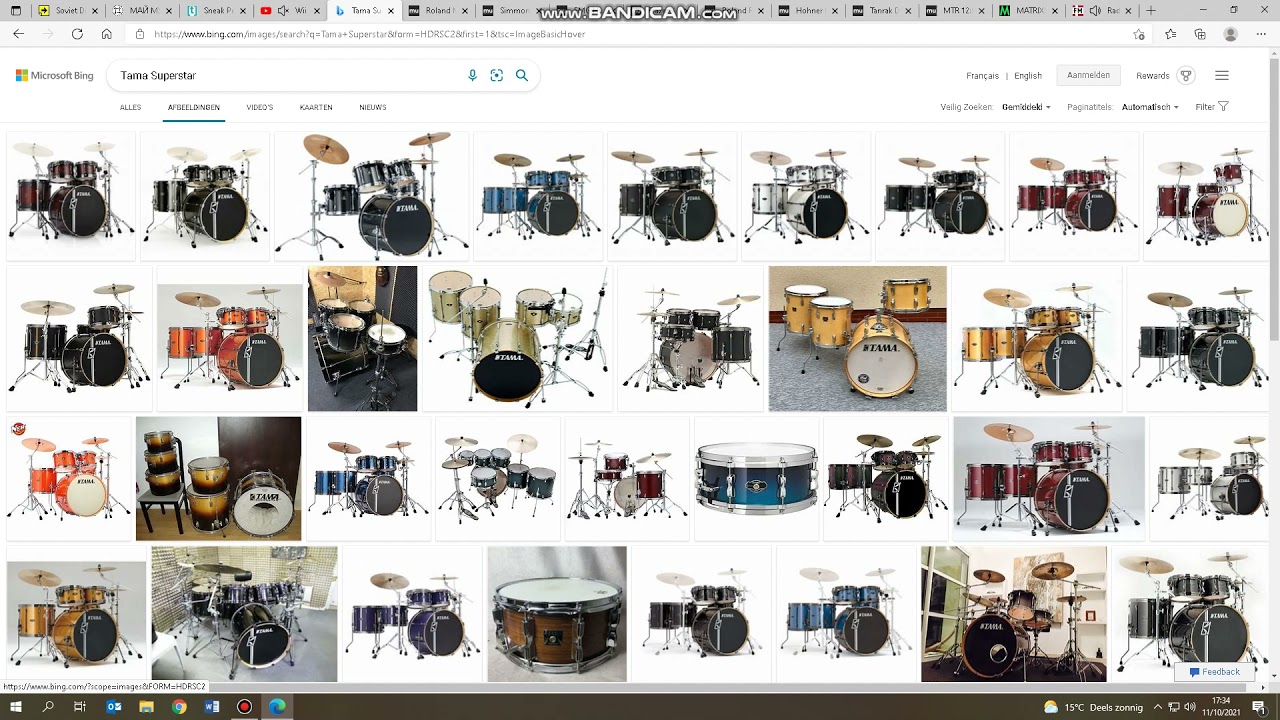
Task: Click the lock icon in address bar
Action: [x=140, y=34]
